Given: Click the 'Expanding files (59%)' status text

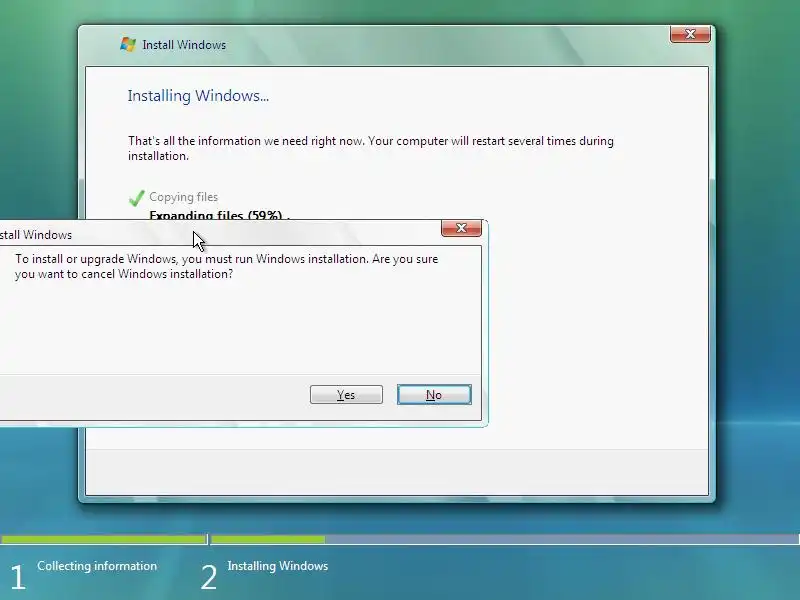Looking at the screenshot, I should click(219, 215).
